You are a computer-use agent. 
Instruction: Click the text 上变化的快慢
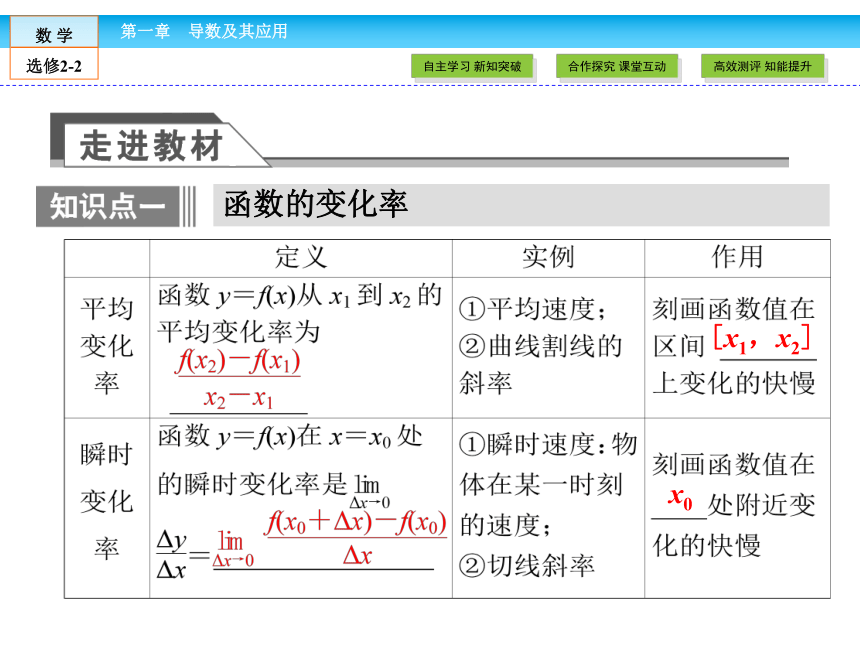734,382
